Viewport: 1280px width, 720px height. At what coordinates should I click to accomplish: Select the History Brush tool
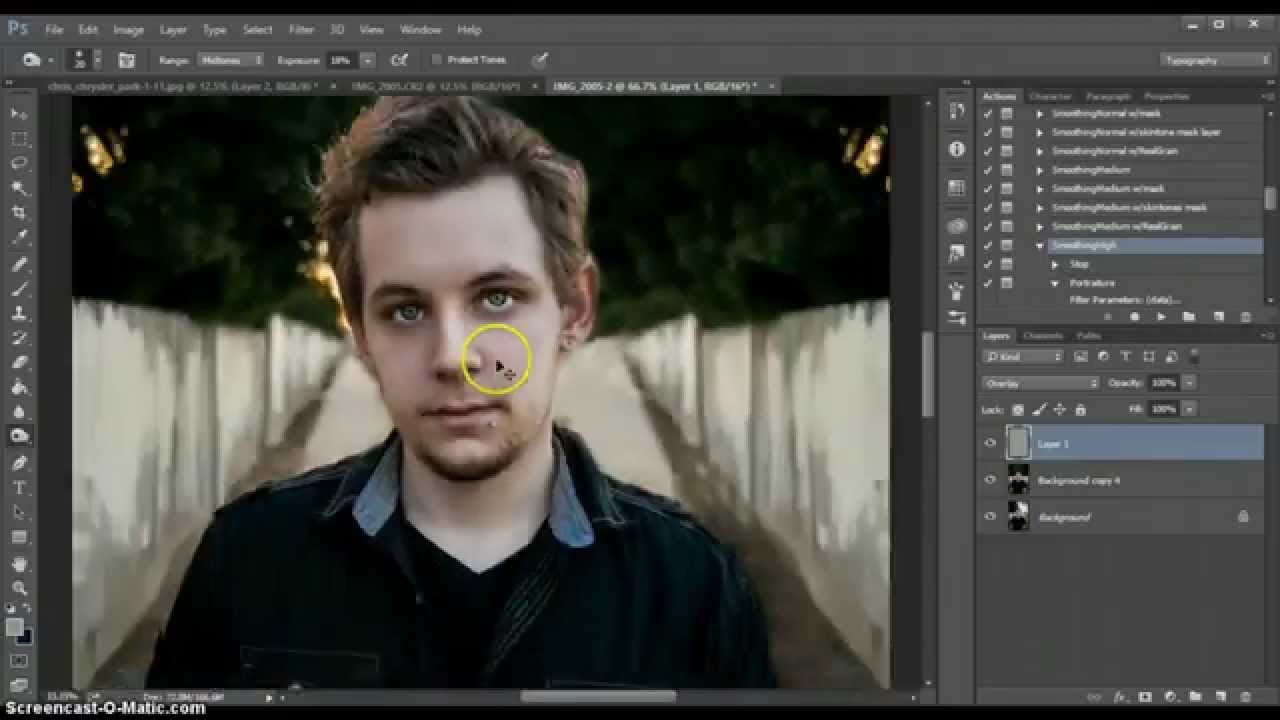[x=20, y=338]
